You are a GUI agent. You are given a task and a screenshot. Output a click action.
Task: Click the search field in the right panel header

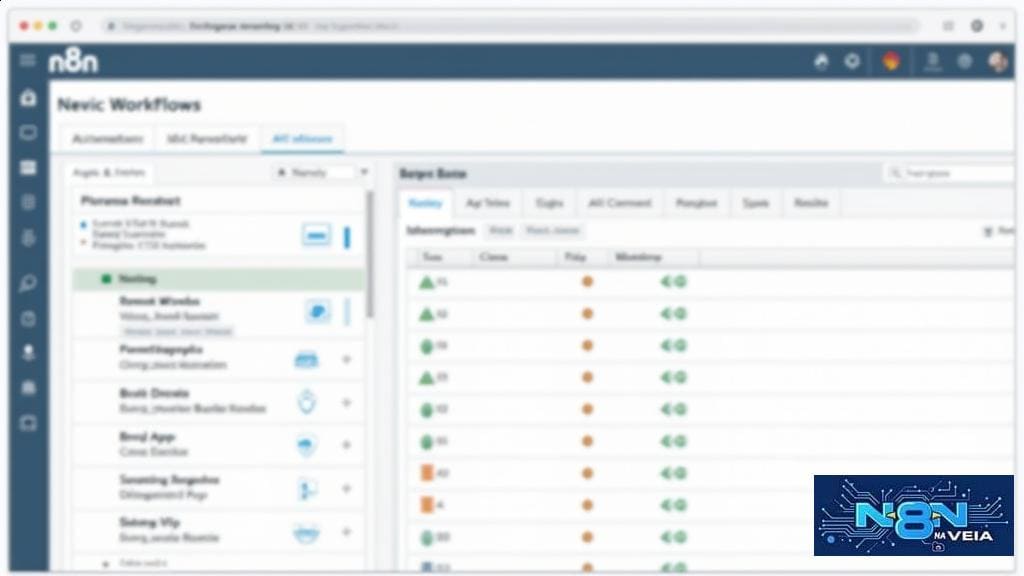click(950, 173)
